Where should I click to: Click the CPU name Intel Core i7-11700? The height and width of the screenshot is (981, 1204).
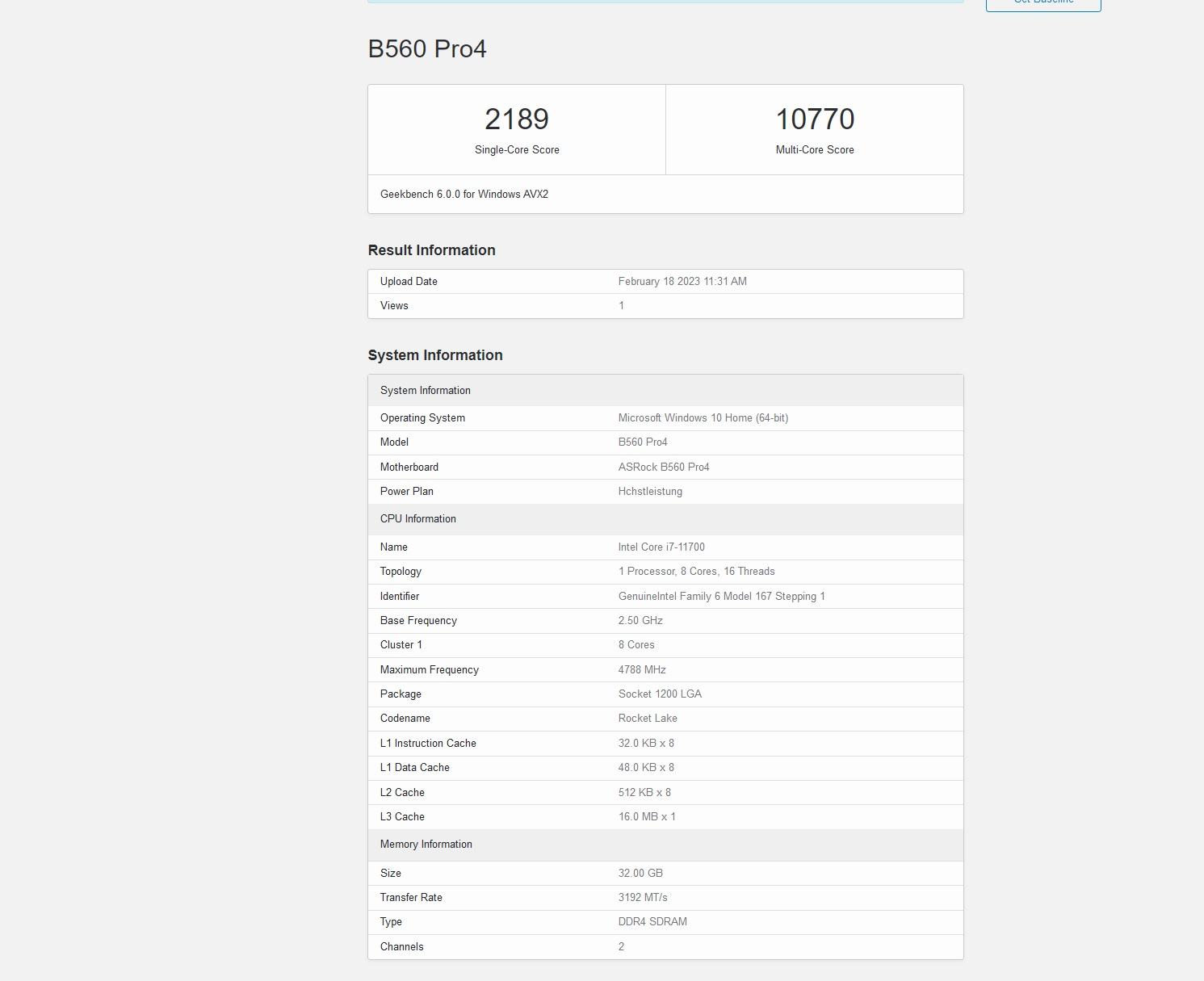661,547
